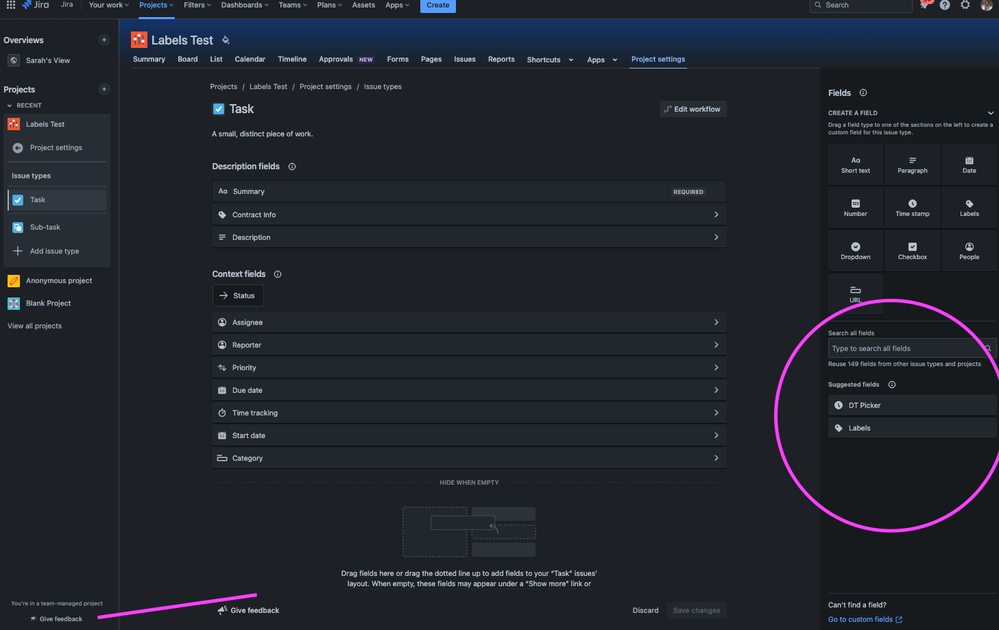Image resolution: width=999 pixels, height=630 pixels.
Task: Click the top Search box
Action: [861, 5]
